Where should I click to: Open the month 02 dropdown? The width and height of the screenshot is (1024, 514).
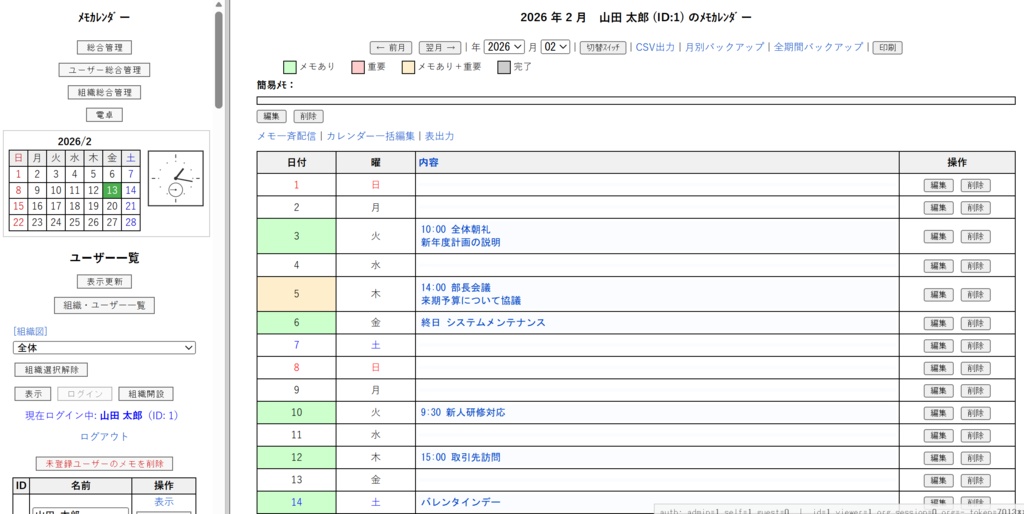click(555, 47)
